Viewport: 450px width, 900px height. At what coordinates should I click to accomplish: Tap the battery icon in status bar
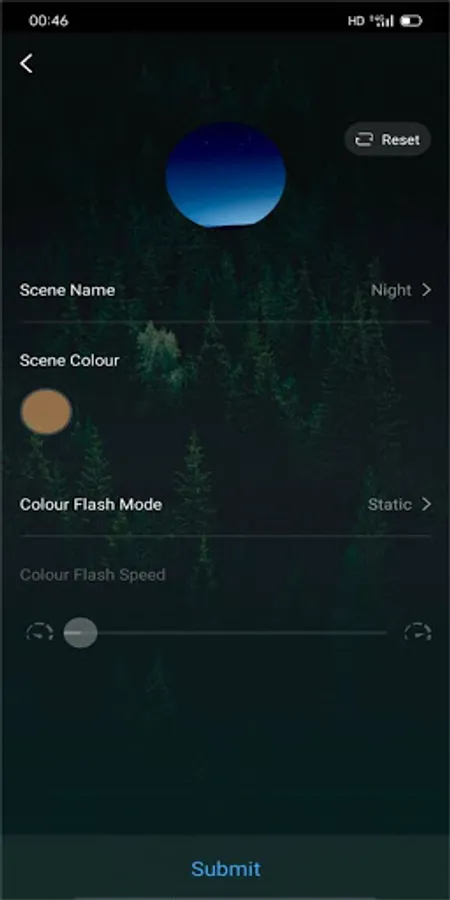click(x=411, y=21)
